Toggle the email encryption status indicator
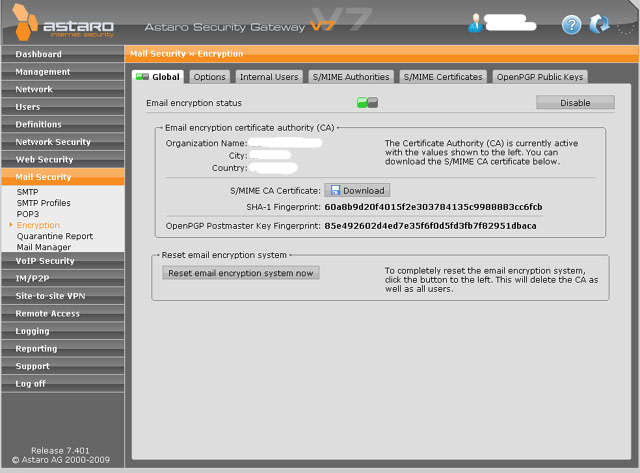 click(367, 102)
